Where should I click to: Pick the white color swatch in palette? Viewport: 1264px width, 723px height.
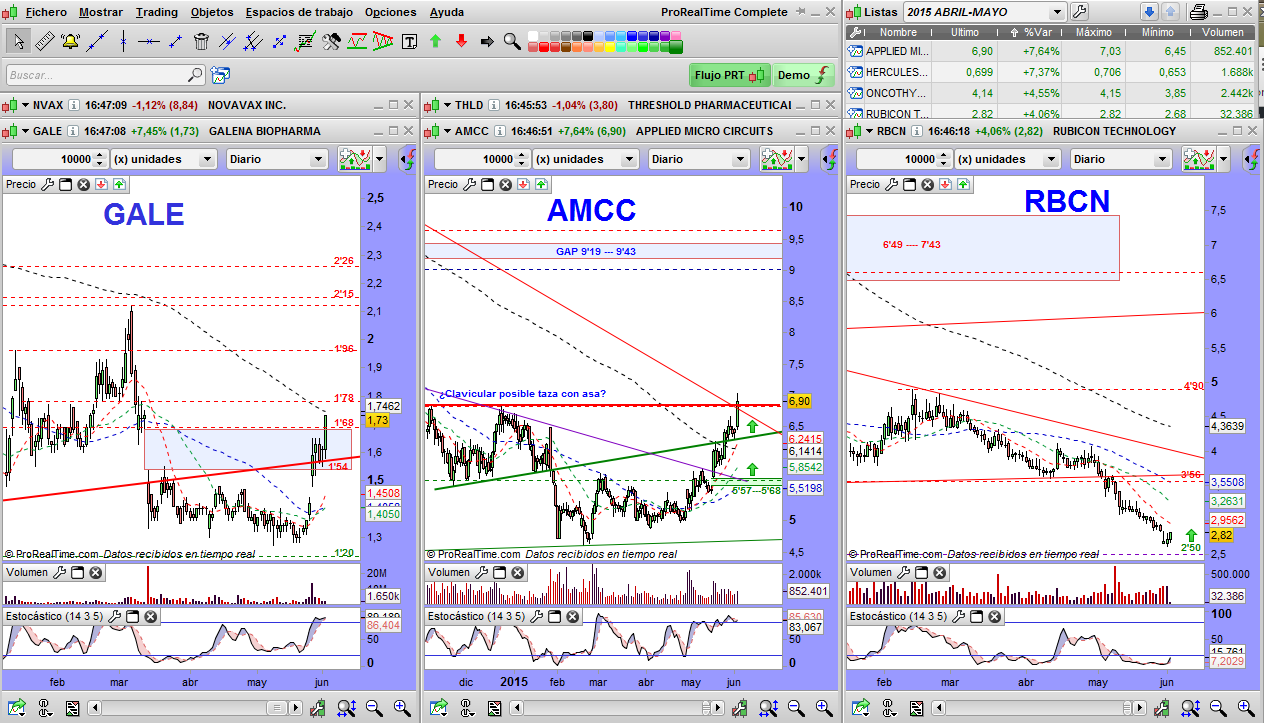(x=534, y=35)
